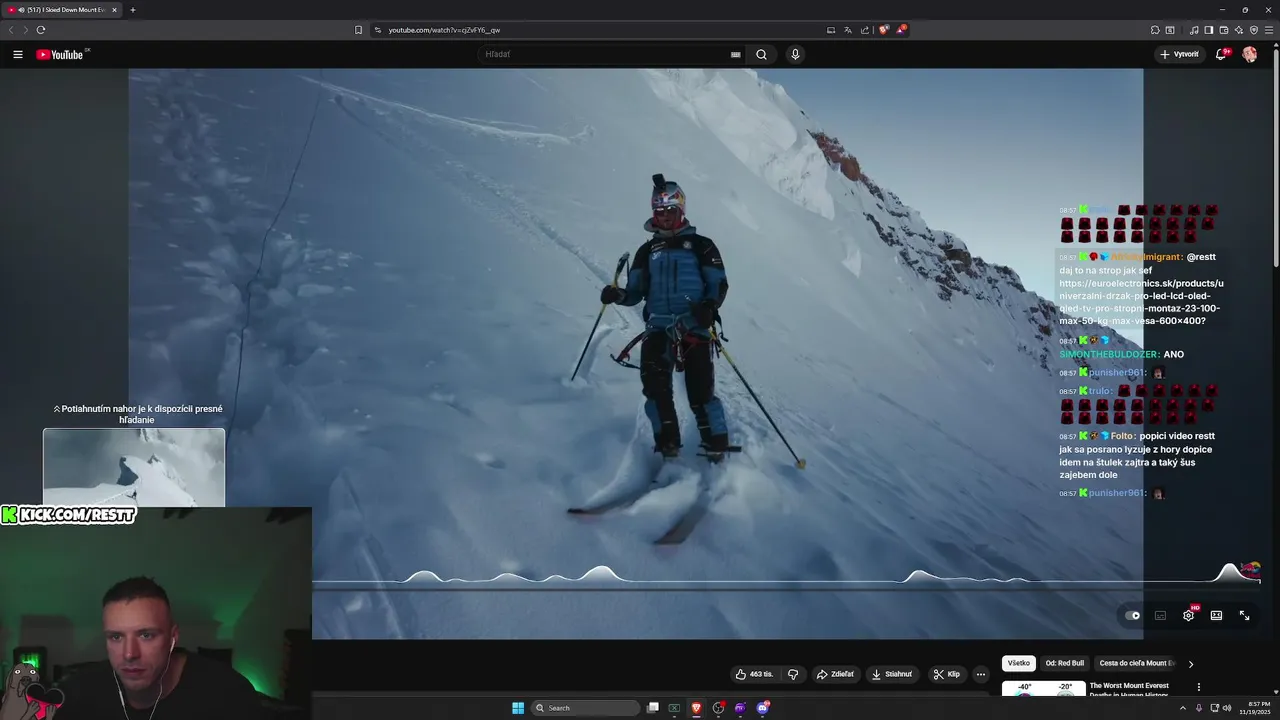1280x720 pixels.
Task: Open a new browser tab with plus
Action: click(133, 10)
